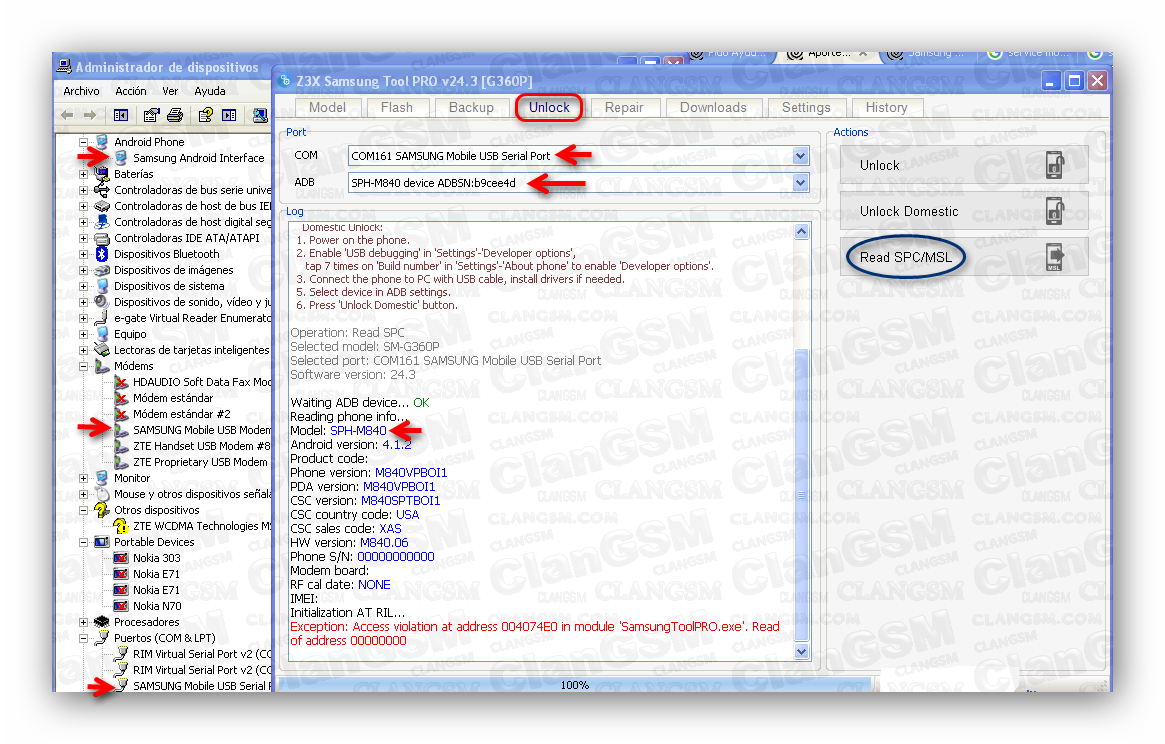Click the SAMSUNG Mobile USB Modem icon

[x=121, y=430]
